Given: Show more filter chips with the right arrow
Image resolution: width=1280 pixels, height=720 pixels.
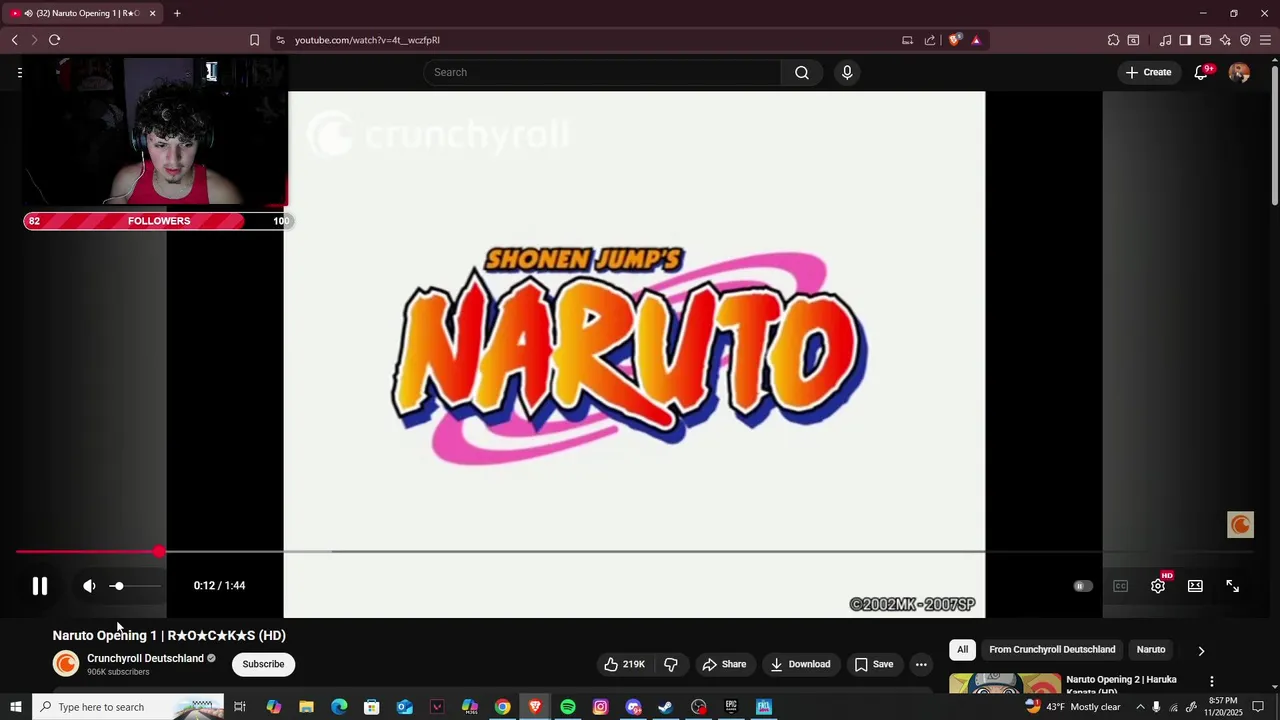Looking at the screenshot, I should pyautogui.click(x=1201, y=650).
